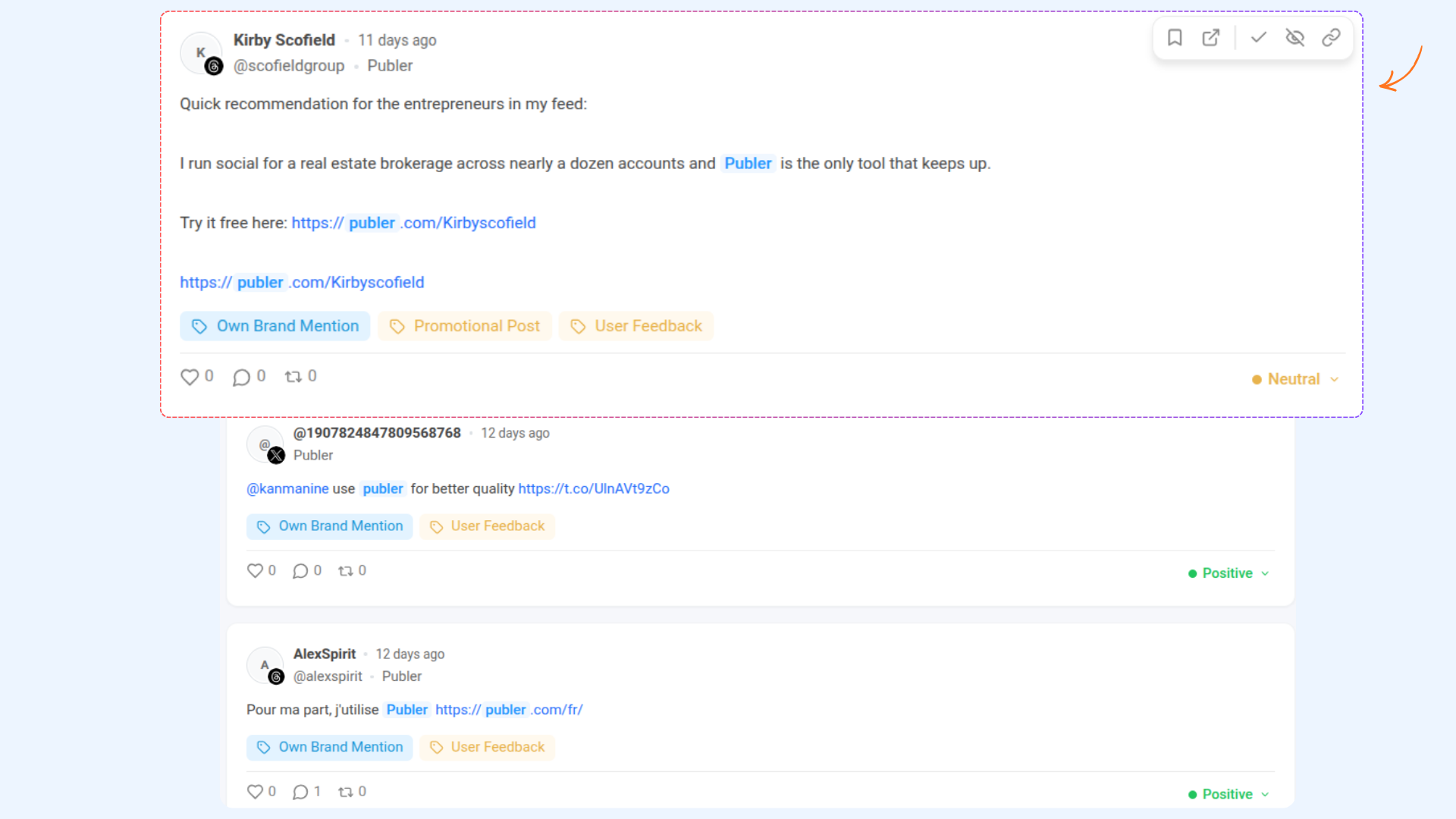Screen dimensions: 1456x819
Task: Change Positive sentiment on @kanmanine post
Action: (x=1228, y=573)
